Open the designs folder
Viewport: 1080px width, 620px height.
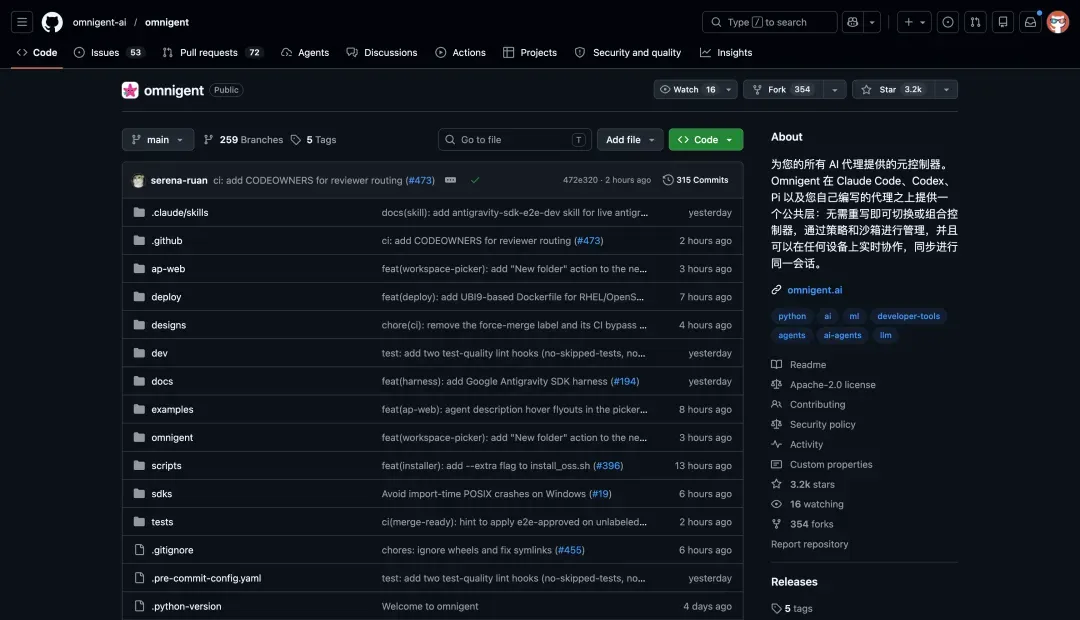169,325
